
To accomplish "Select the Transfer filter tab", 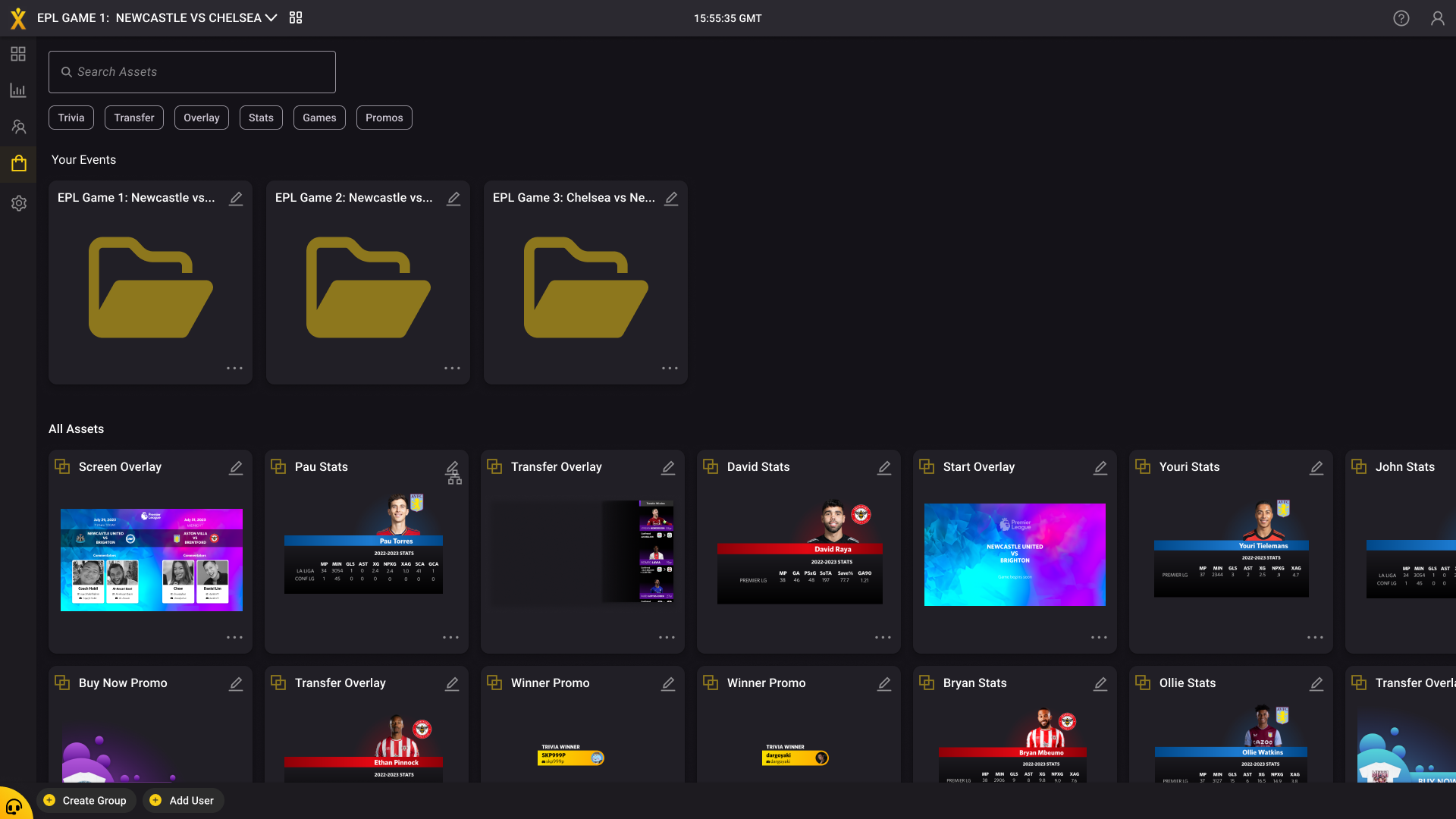I will point(133,118).
